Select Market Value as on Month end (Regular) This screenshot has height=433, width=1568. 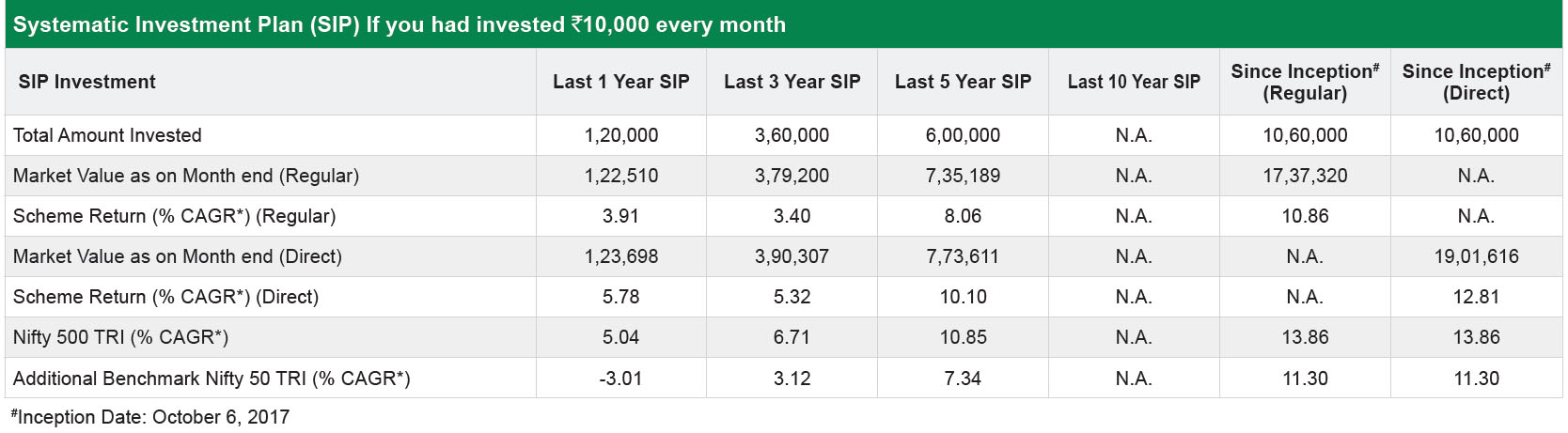click(x=186, y=176)
